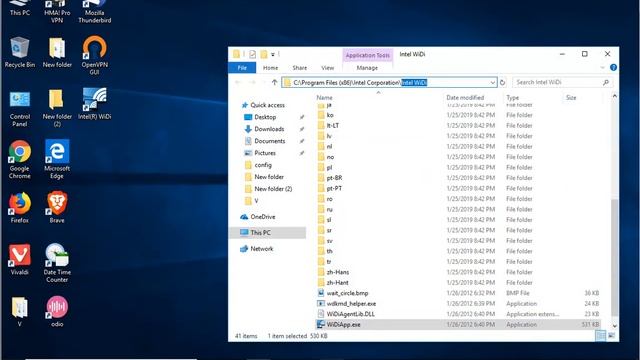This screenshot has height=360, width=640.
Task: Switch to Large icons view icon
Action: coord(611,336)
